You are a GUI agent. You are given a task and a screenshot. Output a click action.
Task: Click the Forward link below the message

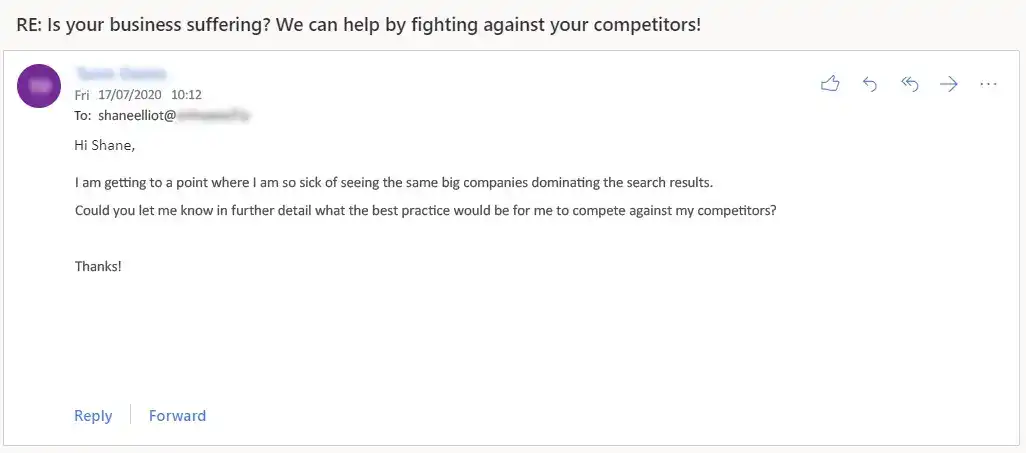[x=177, y=416]
